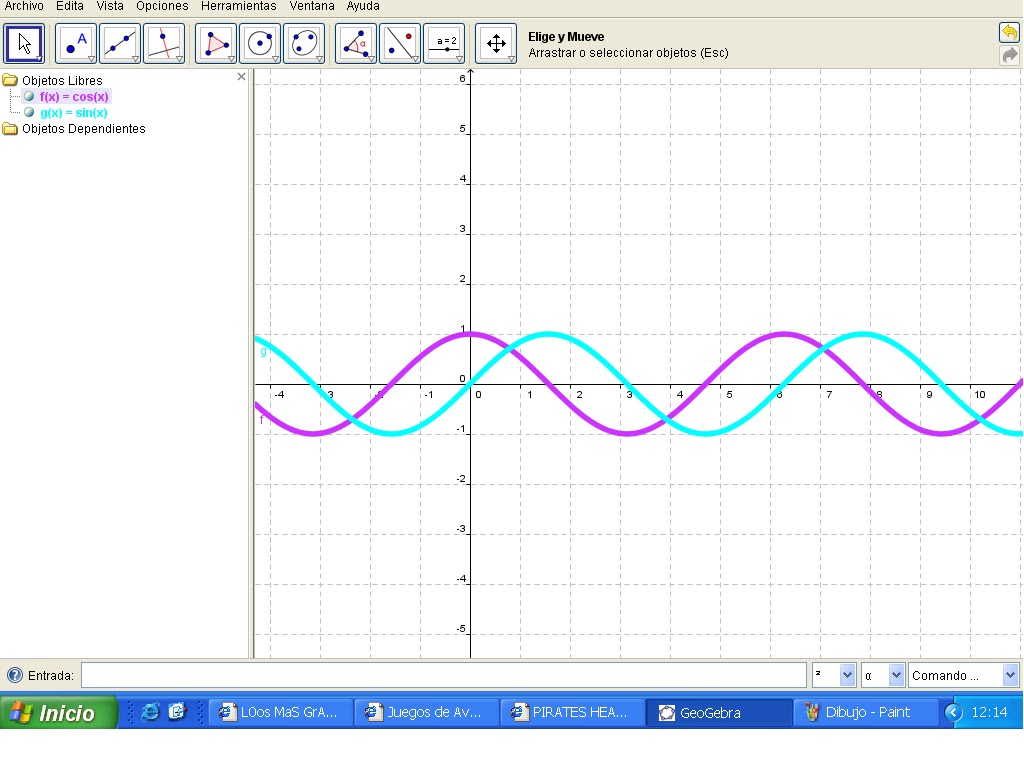Image resolution: width=1024 pixels, height=768 pixels.
Task: Switch to Juegos de Av... taskbar window
Action: pyautogui.click(x=426, y=712)
